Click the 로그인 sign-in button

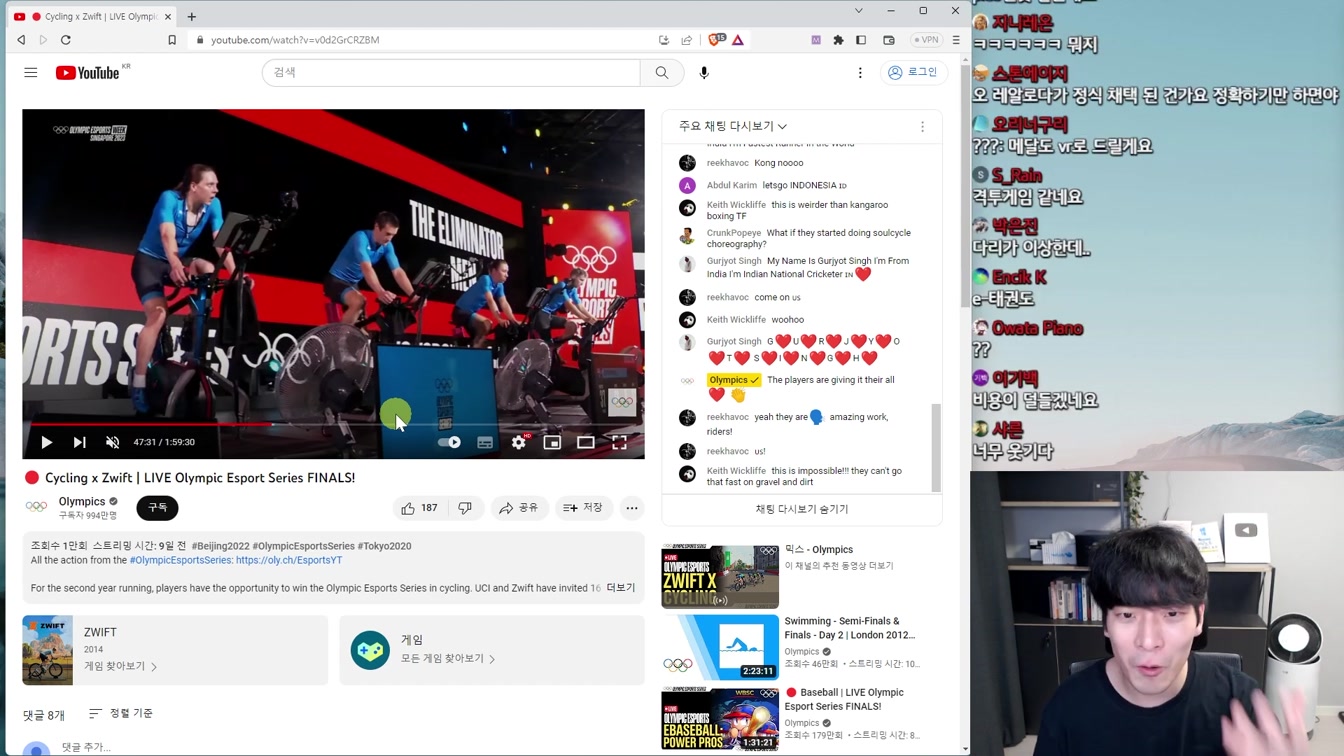coord(914,73)
